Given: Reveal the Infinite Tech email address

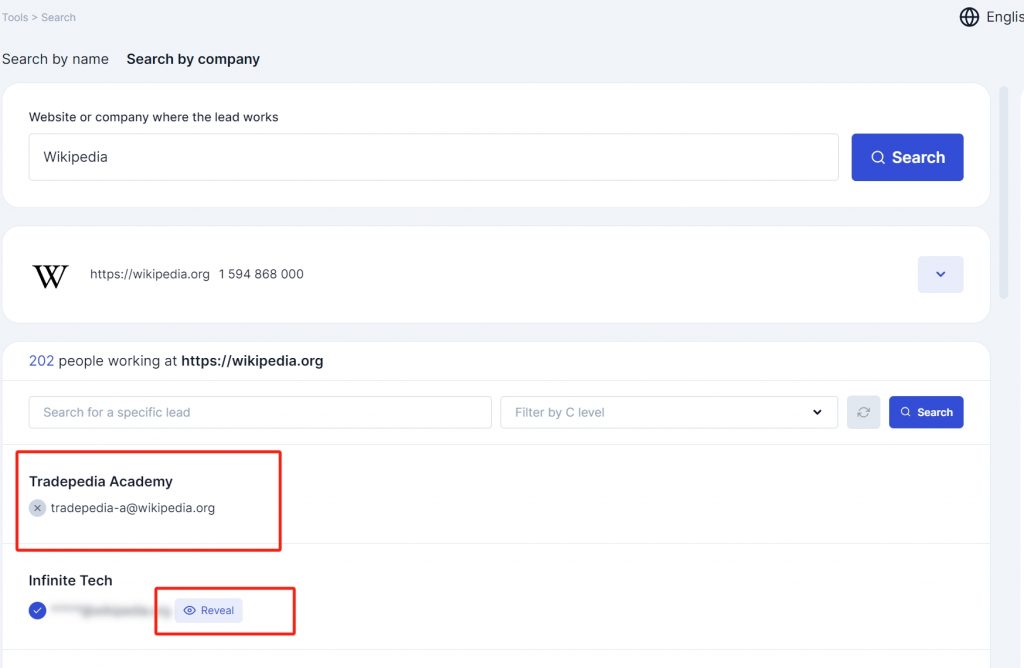Looking at the screenshot, I should point(208,611).
